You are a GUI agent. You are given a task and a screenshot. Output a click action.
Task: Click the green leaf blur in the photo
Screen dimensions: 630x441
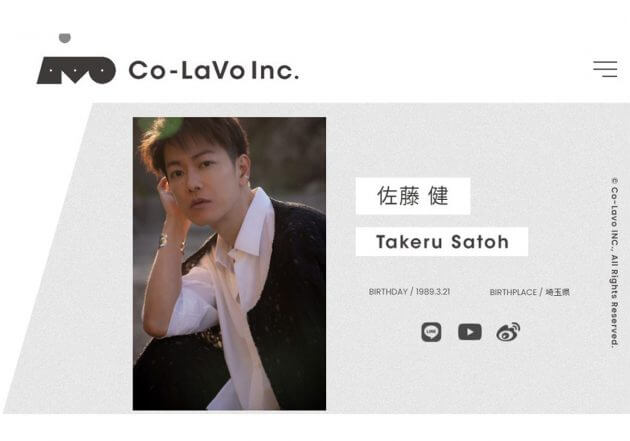(170, 128)
